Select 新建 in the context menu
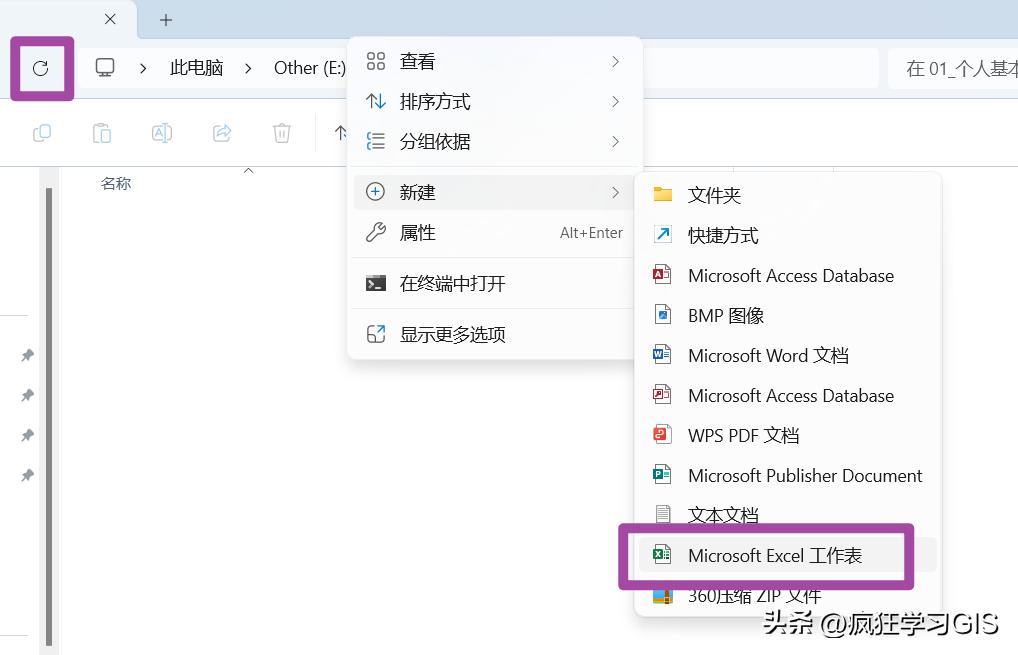1018x655 pixels. coord(495,192)
